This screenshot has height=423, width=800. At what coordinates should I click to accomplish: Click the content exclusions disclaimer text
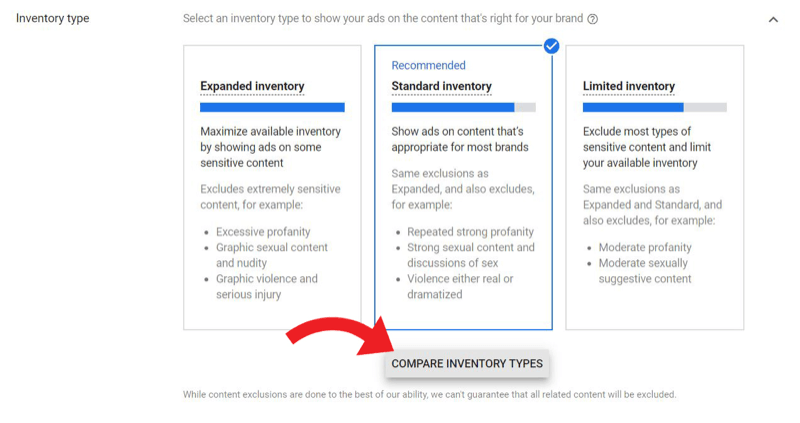coord(429,394)
